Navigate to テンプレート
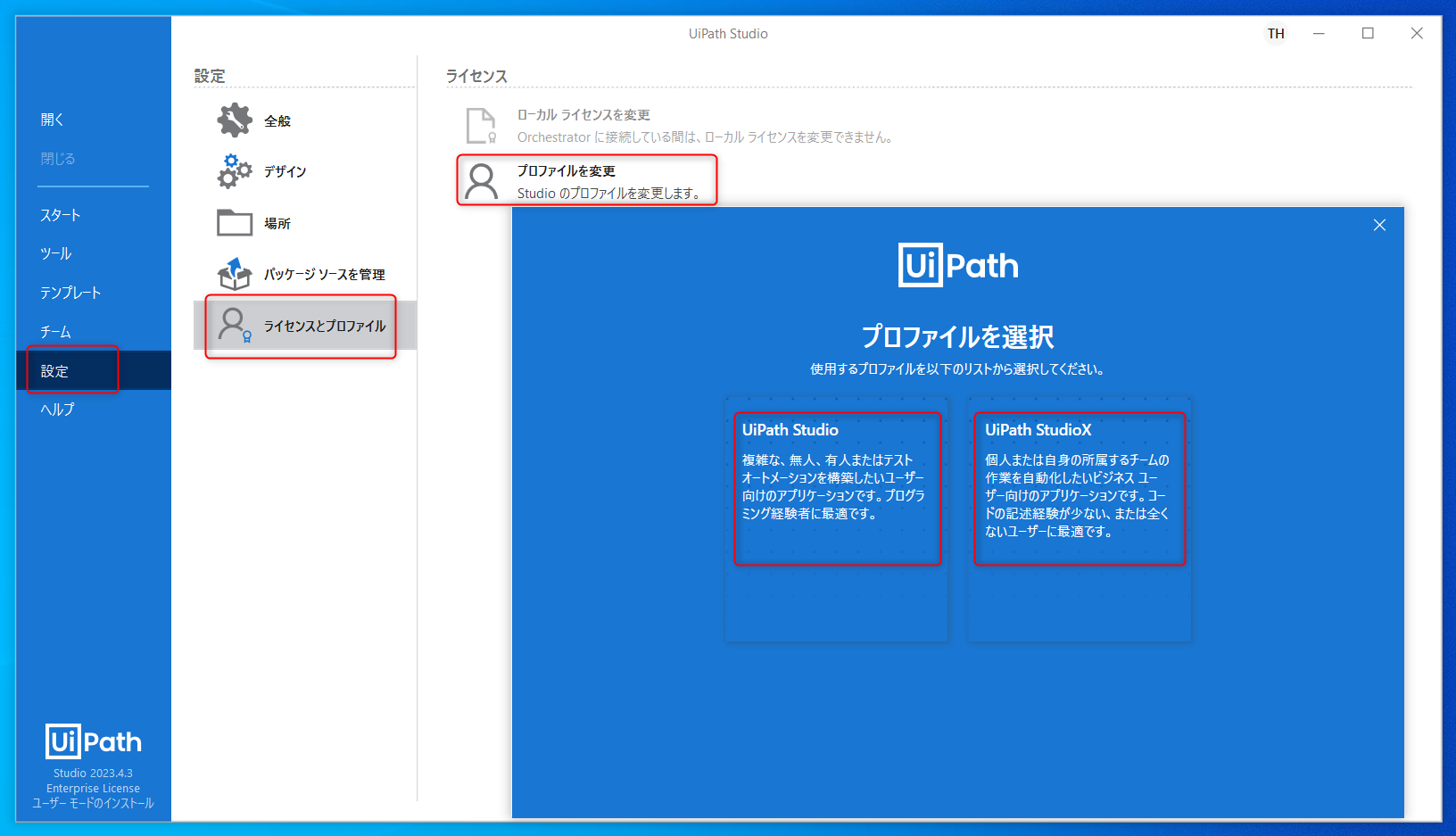Image resolution: width=1456 pixels, height=836 pixels. 70,292
